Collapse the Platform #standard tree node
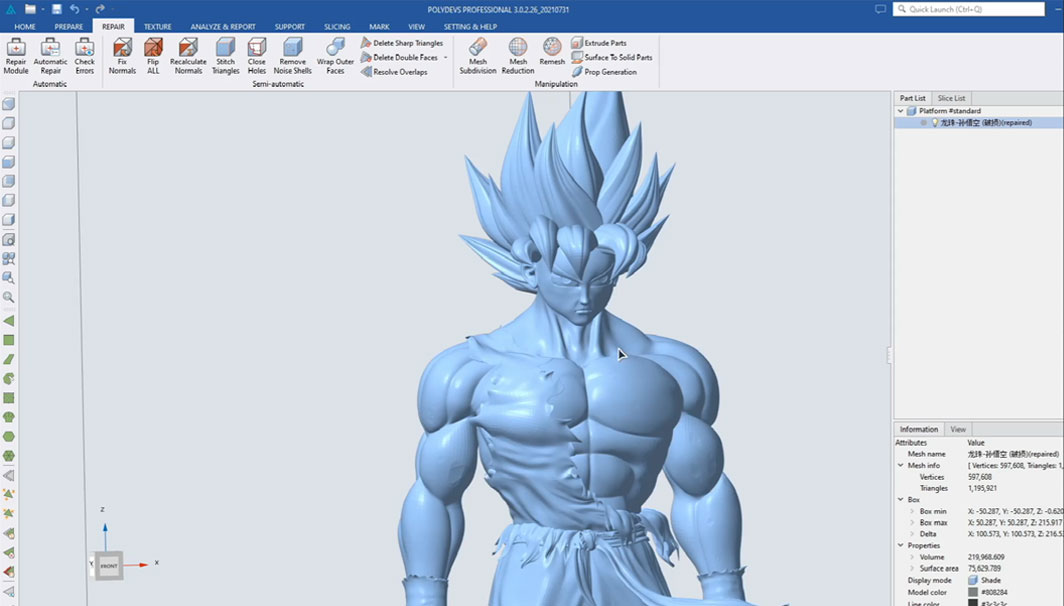The width and height of the screenshot is (1064, 606). [900, 111]
